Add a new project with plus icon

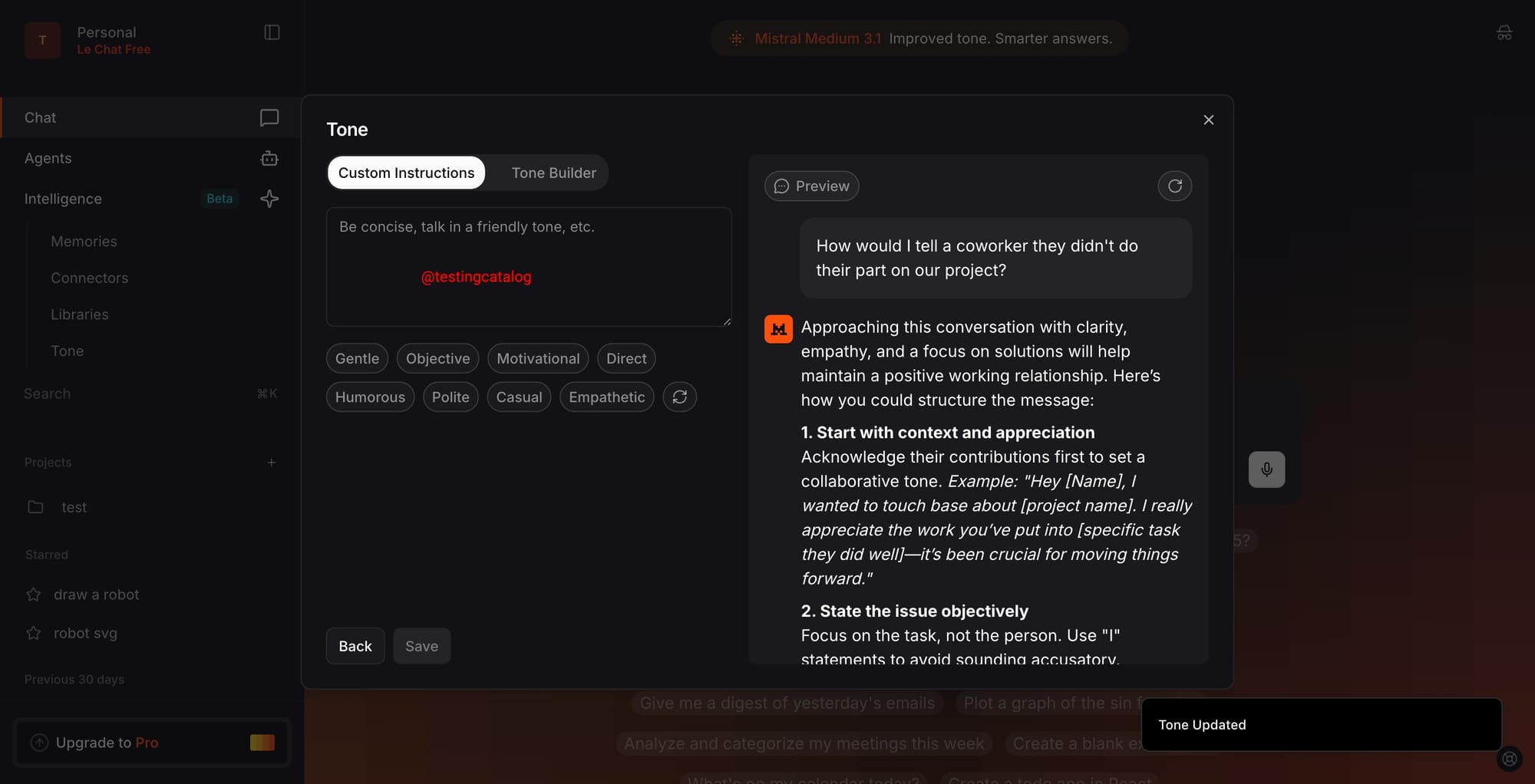tap(272, 462)
